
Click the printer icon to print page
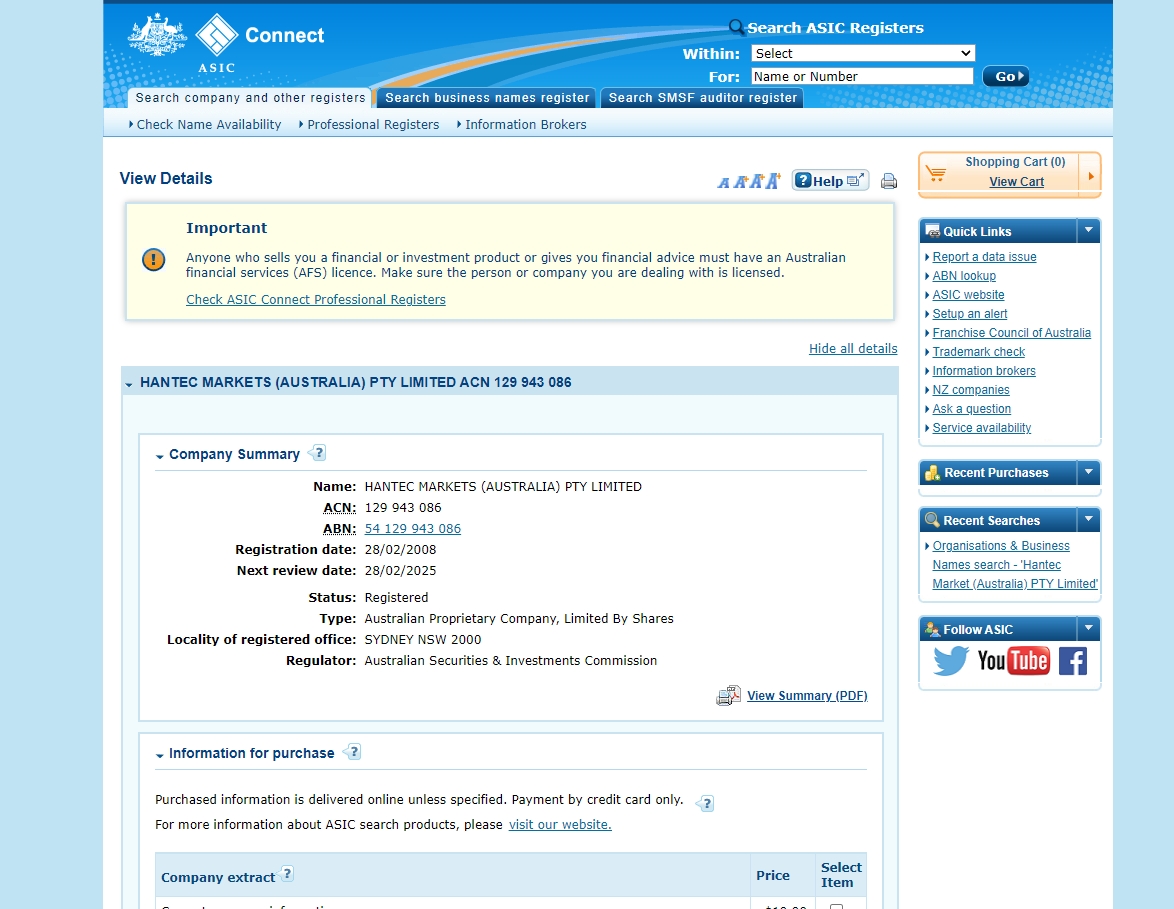point(888,181)
